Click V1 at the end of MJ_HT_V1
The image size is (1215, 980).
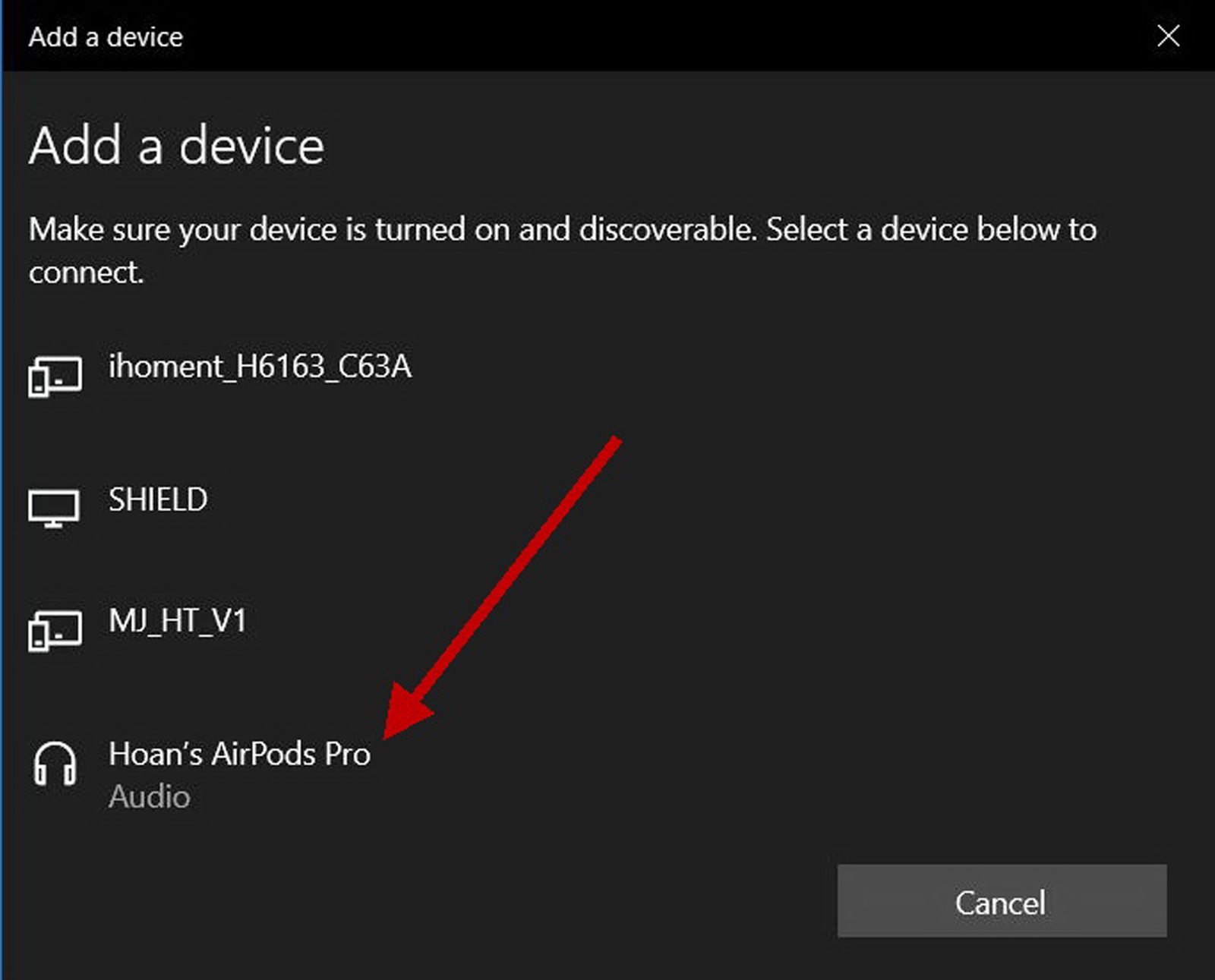(x=229, y=621)
